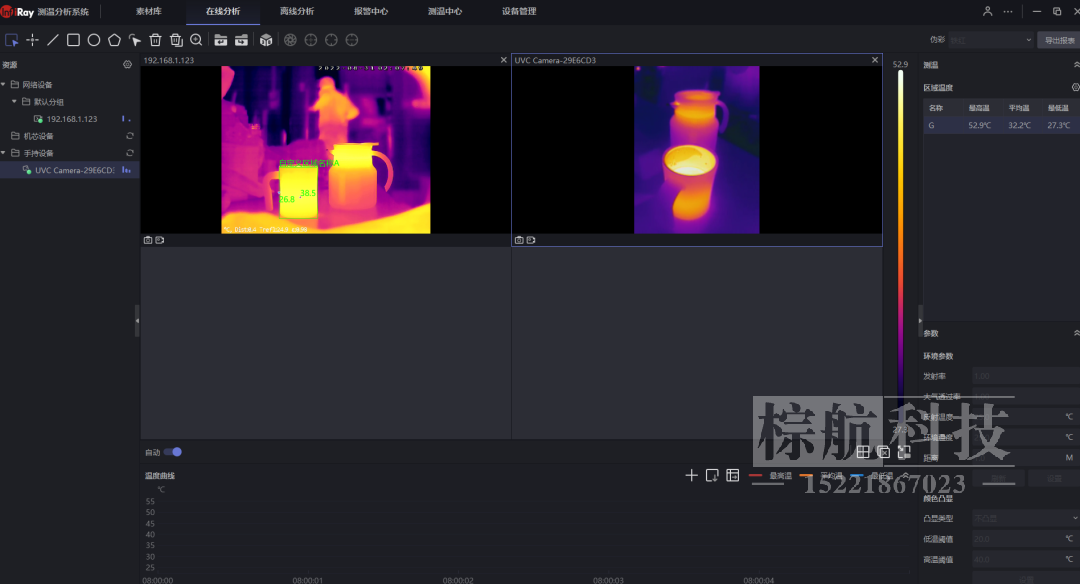Select the cursor click-select tool

click(x=135, y=40)
